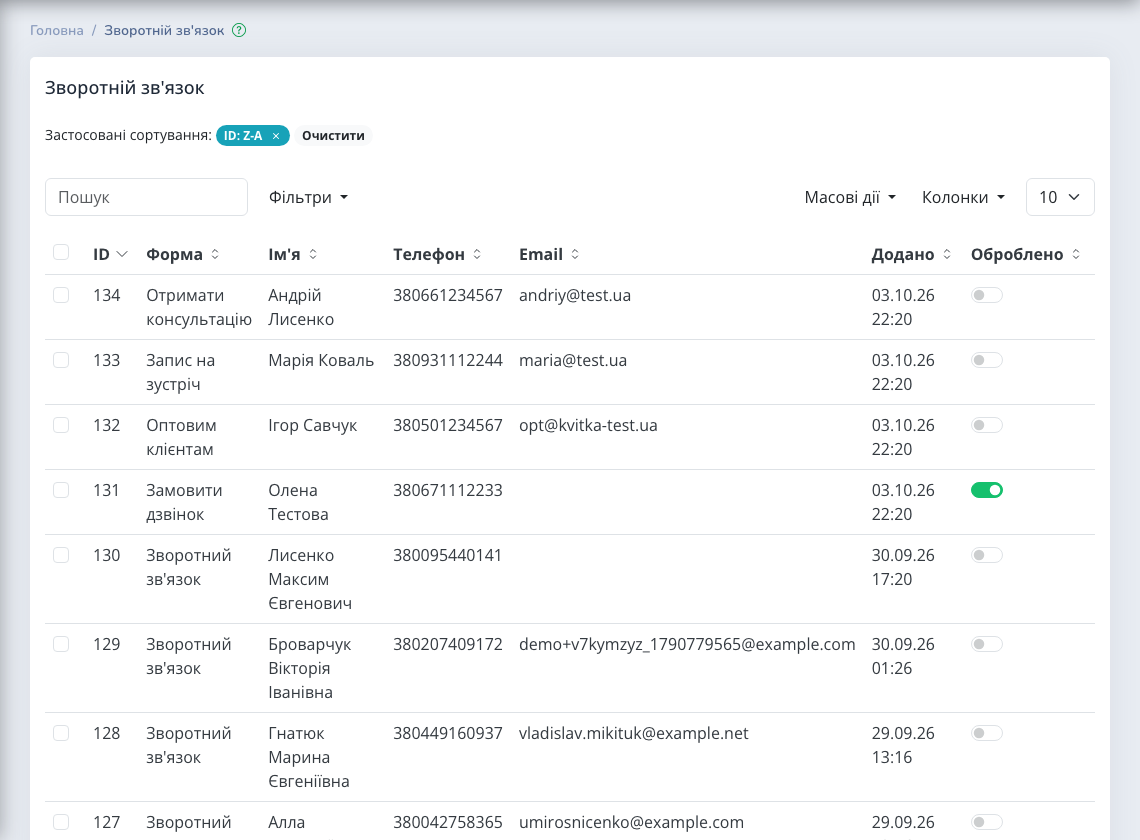
Task: Change page size from the 10 selector
Action: 1060,197
